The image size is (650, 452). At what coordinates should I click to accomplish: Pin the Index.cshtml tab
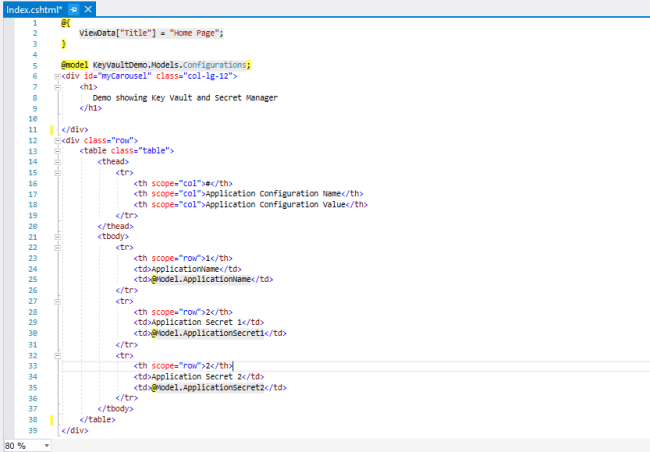click(73, 9)
